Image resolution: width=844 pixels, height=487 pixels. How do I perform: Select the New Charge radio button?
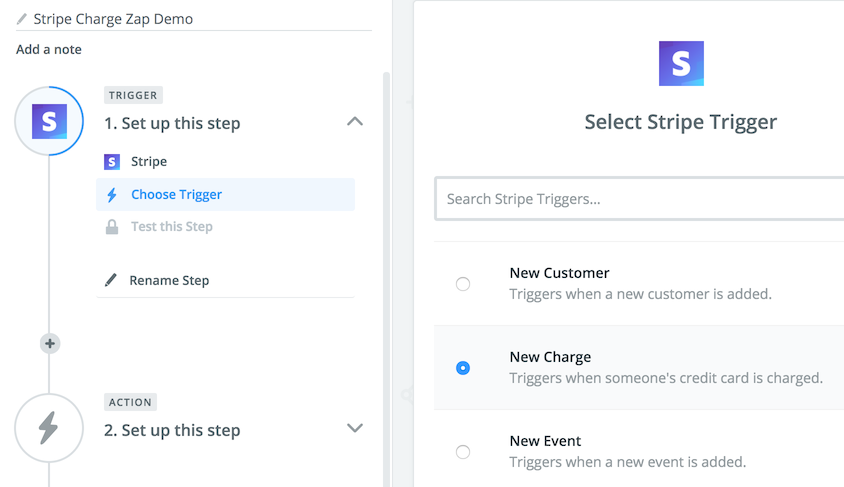click(x=463, y=368)
